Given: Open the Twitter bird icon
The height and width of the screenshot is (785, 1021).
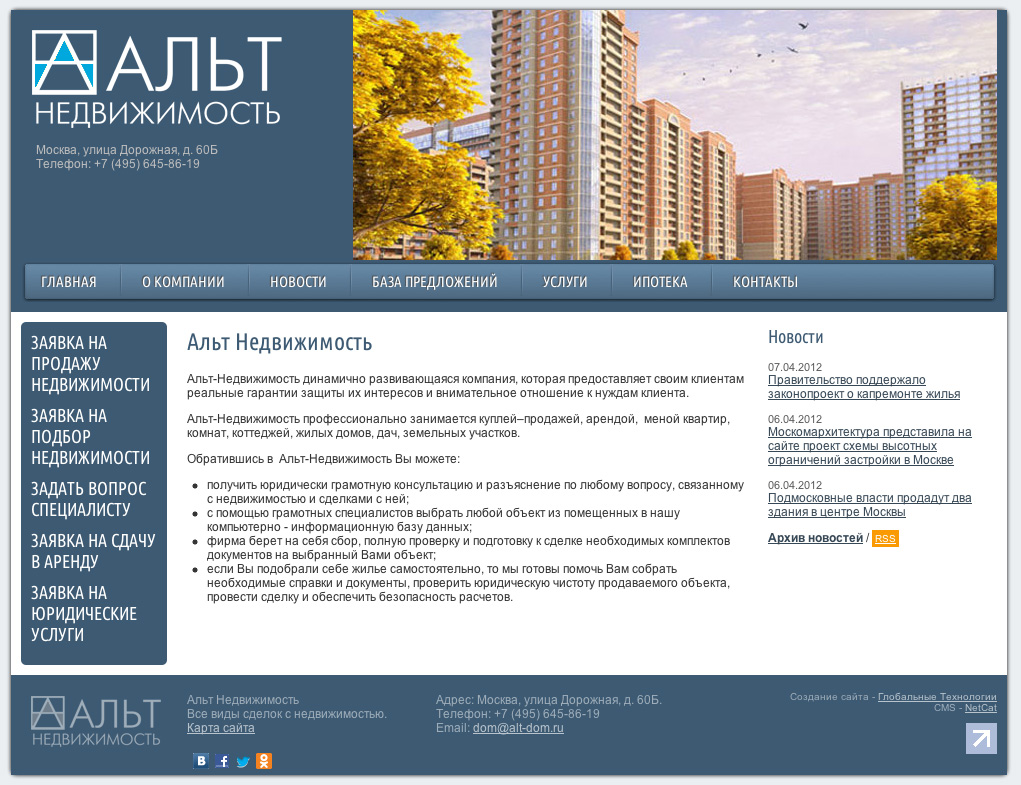Looking at the screenshot, I should (x=243, y=761).
